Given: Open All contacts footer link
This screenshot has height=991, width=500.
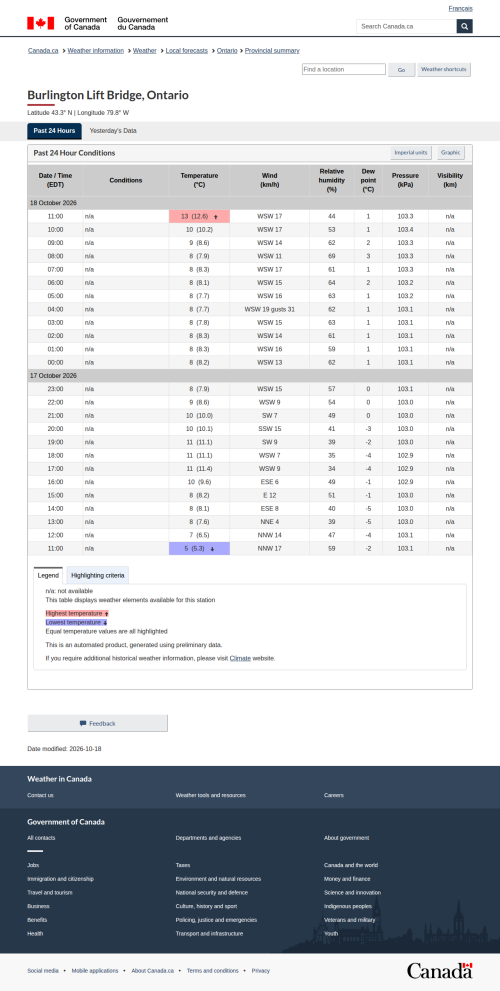Looking at the screenshot, I should tap(41, 838).
